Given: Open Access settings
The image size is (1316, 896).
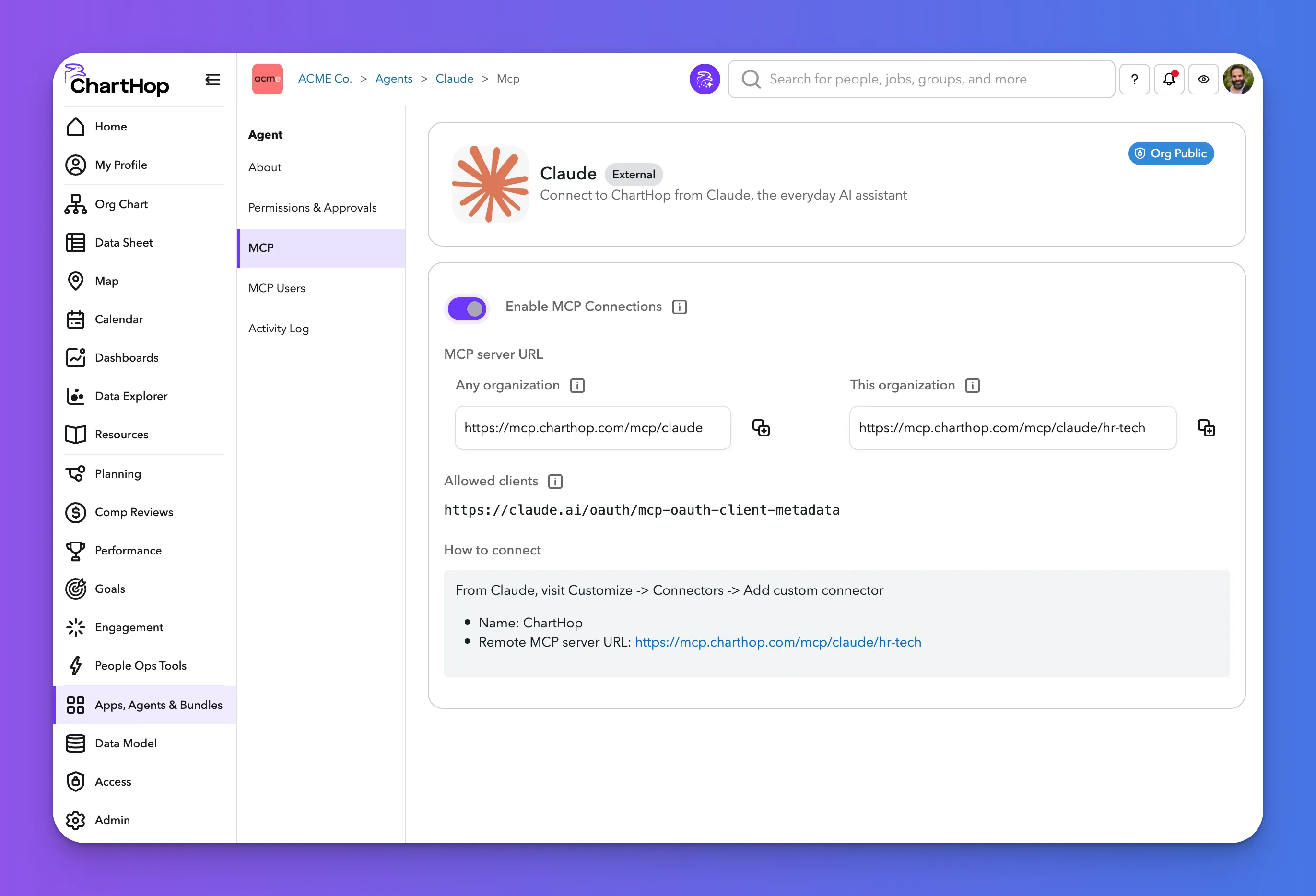Looking at the screenshot, I should click(x=144, y=781).
